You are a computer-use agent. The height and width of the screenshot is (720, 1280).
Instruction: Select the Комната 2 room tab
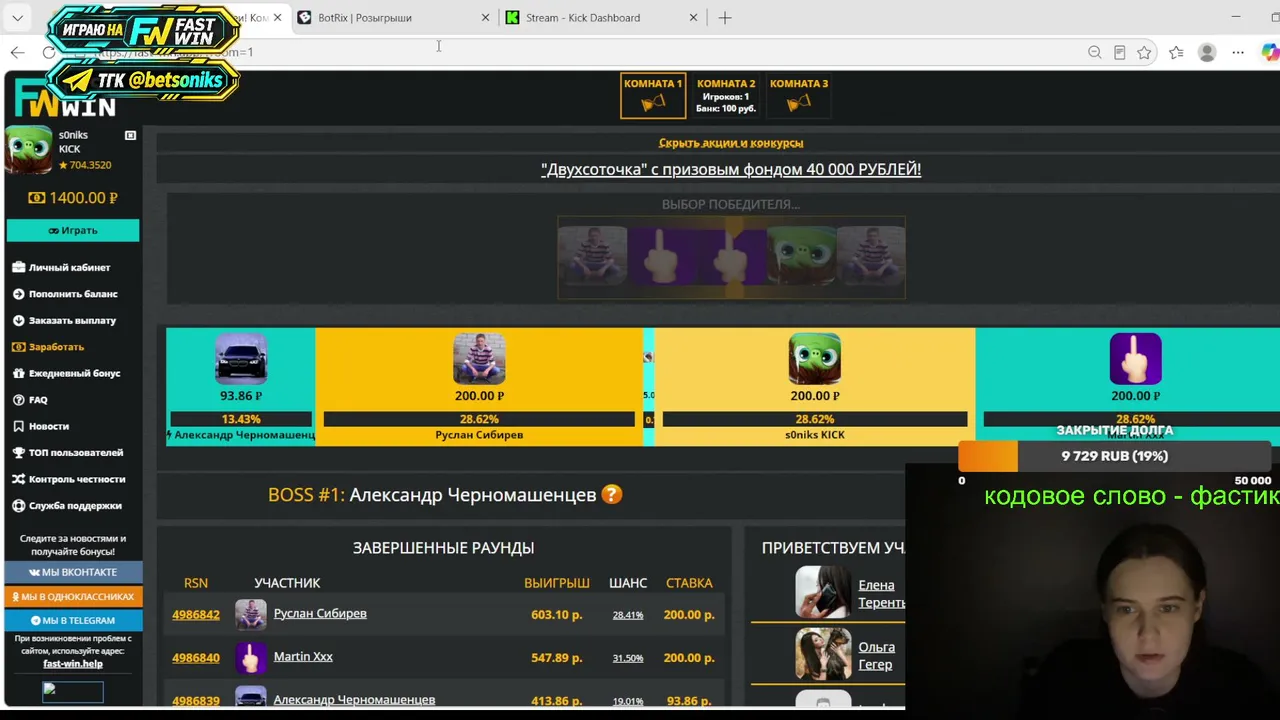[x=726, y=95]
